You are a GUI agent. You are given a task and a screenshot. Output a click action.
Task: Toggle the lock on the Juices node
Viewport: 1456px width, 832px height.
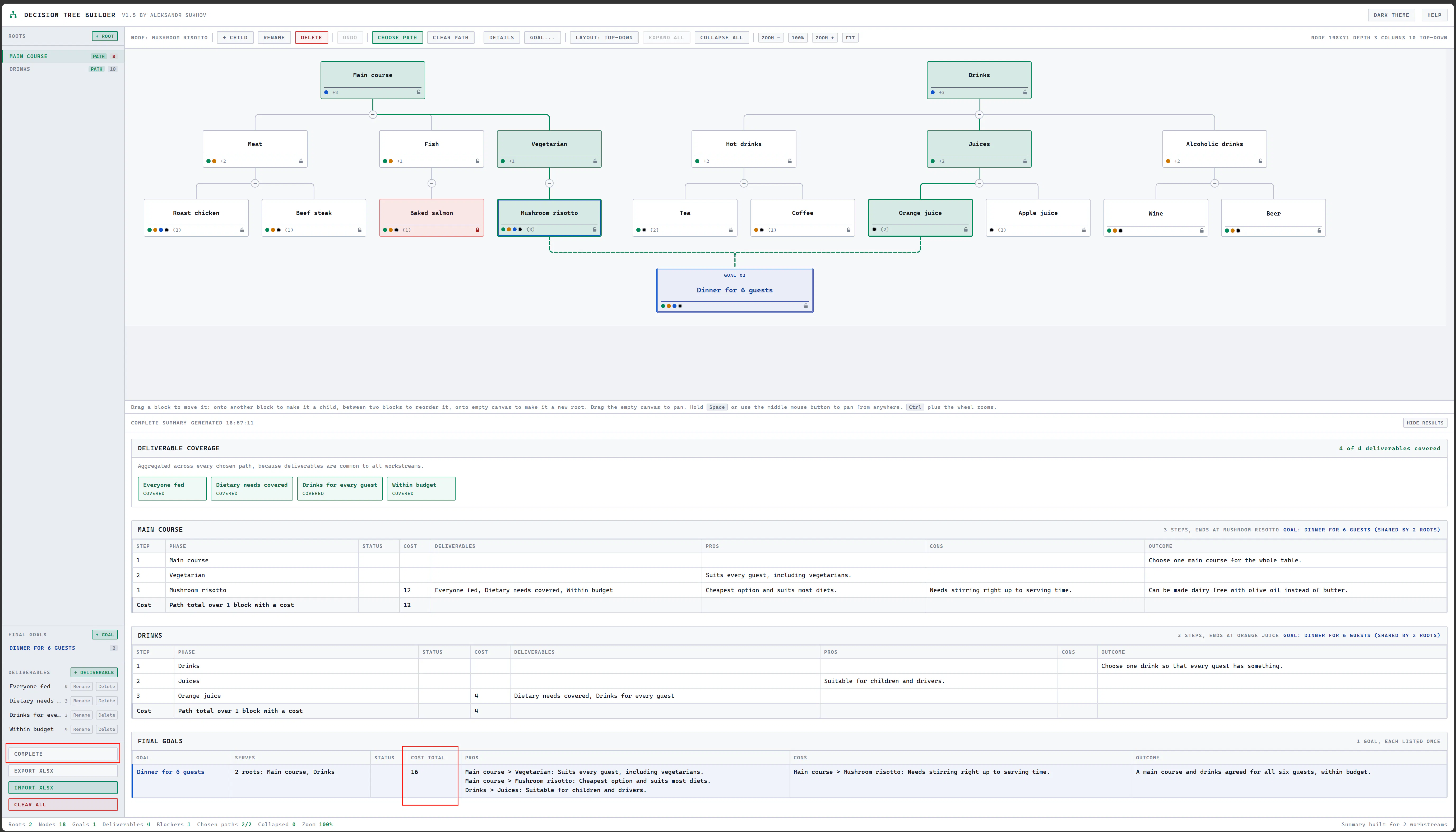click(1025, 161)
